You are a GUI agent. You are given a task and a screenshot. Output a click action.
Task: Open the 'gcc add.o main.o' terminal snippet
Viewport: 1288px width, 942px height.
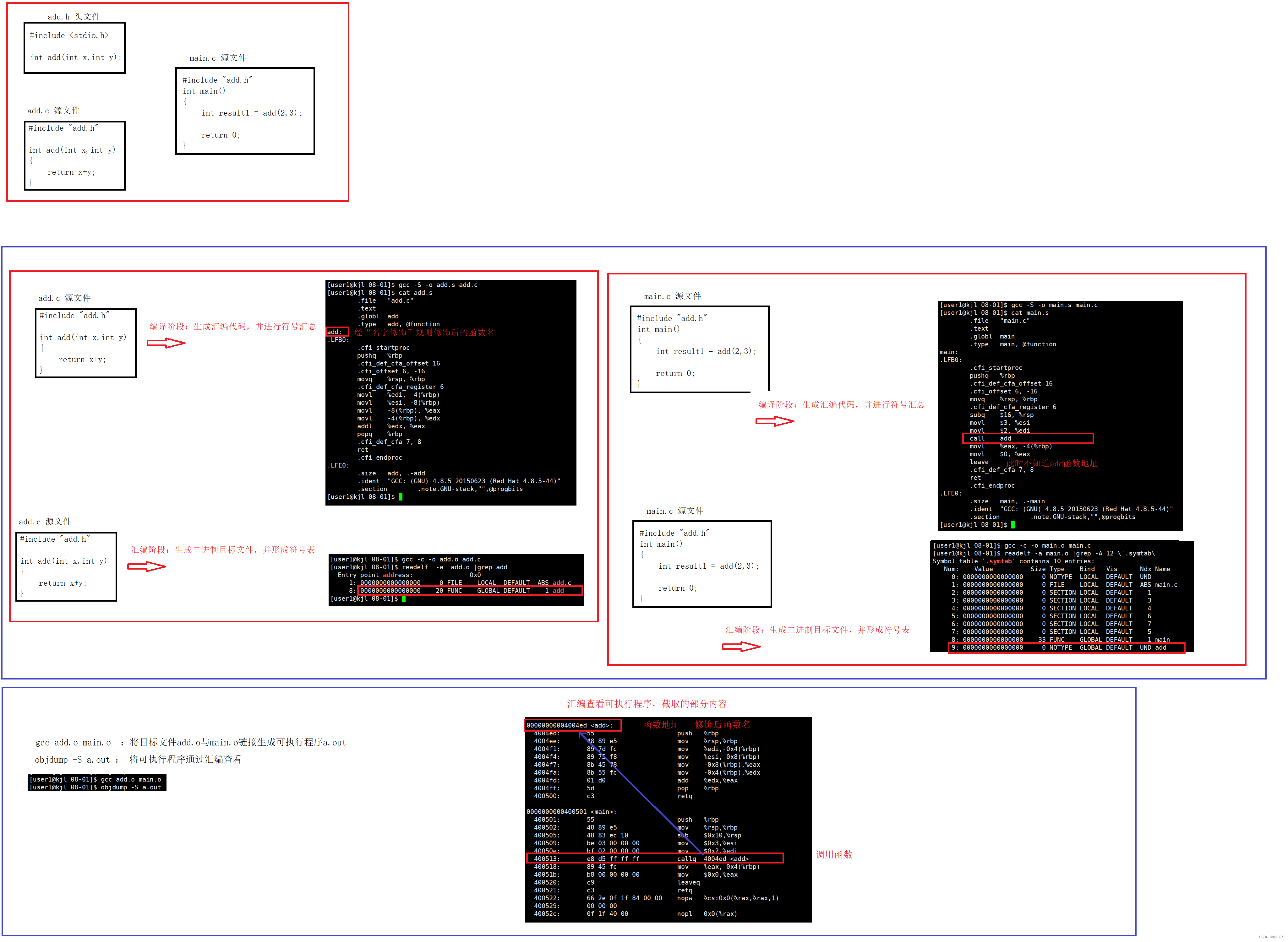[x=97, y=782]
